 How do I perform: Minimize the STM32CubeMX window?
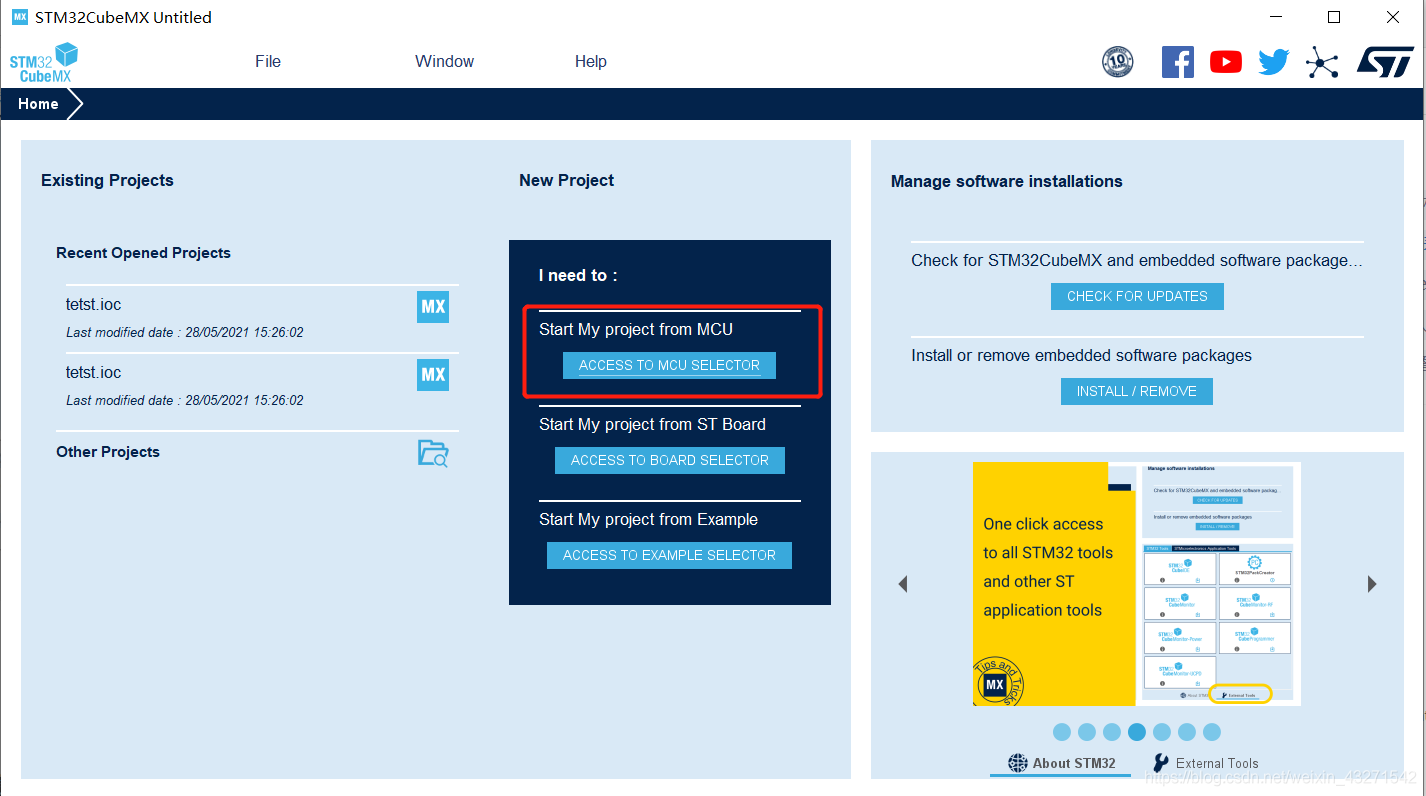(x=1274, y=17)
